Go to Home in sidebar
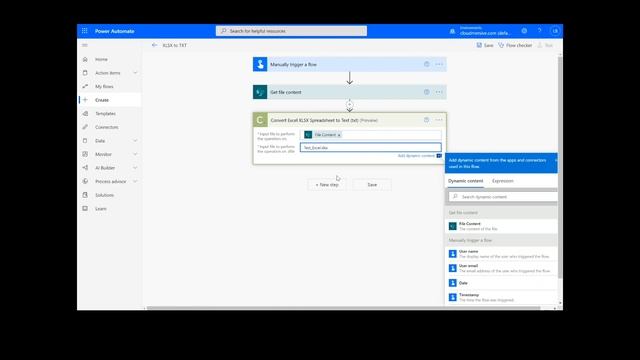Image resolution: width=640 pixels, height=360 pixels. [x=101, y=59]
